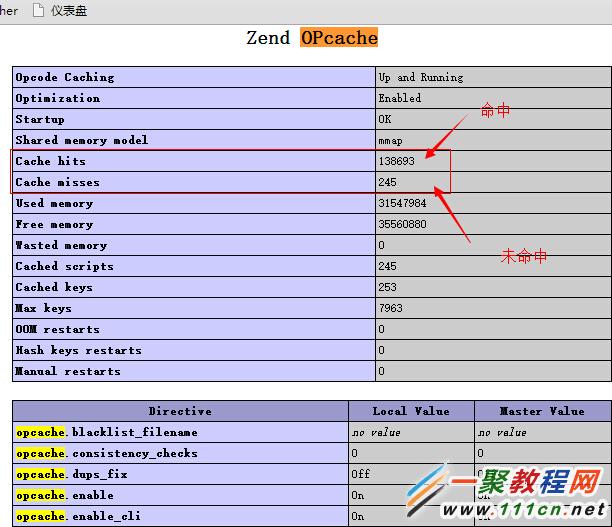Select the 'mmap' value
The height and width of the screenshot is (527, 612).
tap(390, 141)
